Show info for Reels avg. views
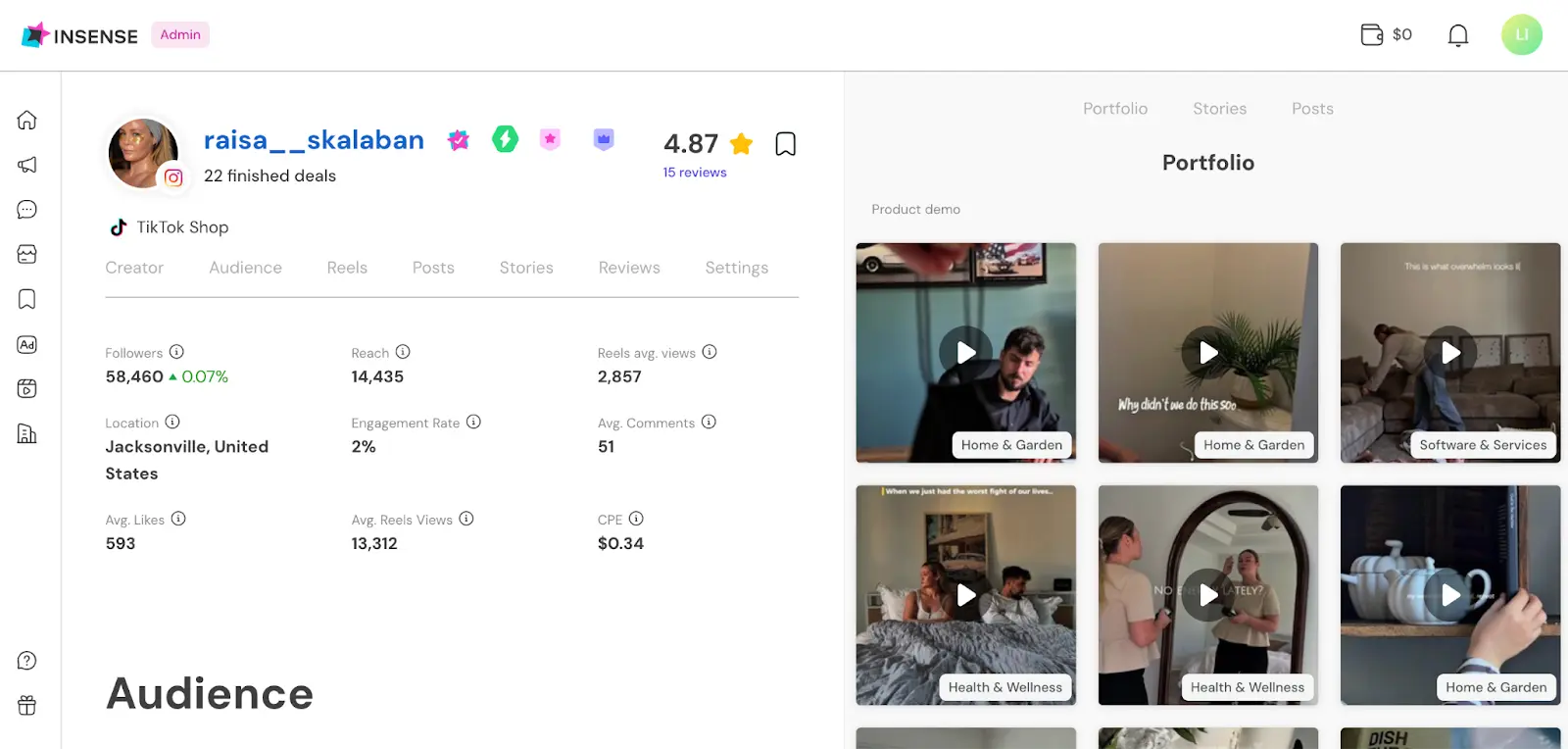This screenshot has height=749, width=1568. click(x=710, y=352)
